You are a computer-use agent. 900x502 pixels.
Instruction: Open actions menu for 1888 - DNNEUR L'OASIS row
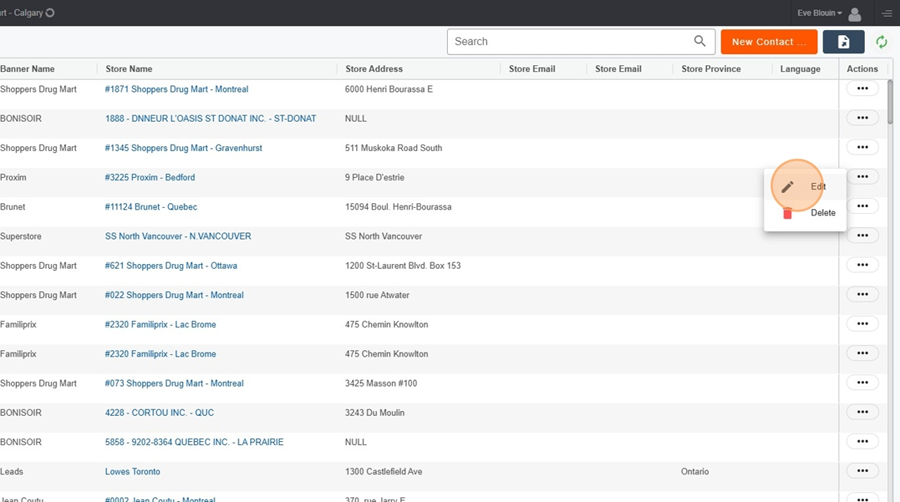tap(862, 118)
